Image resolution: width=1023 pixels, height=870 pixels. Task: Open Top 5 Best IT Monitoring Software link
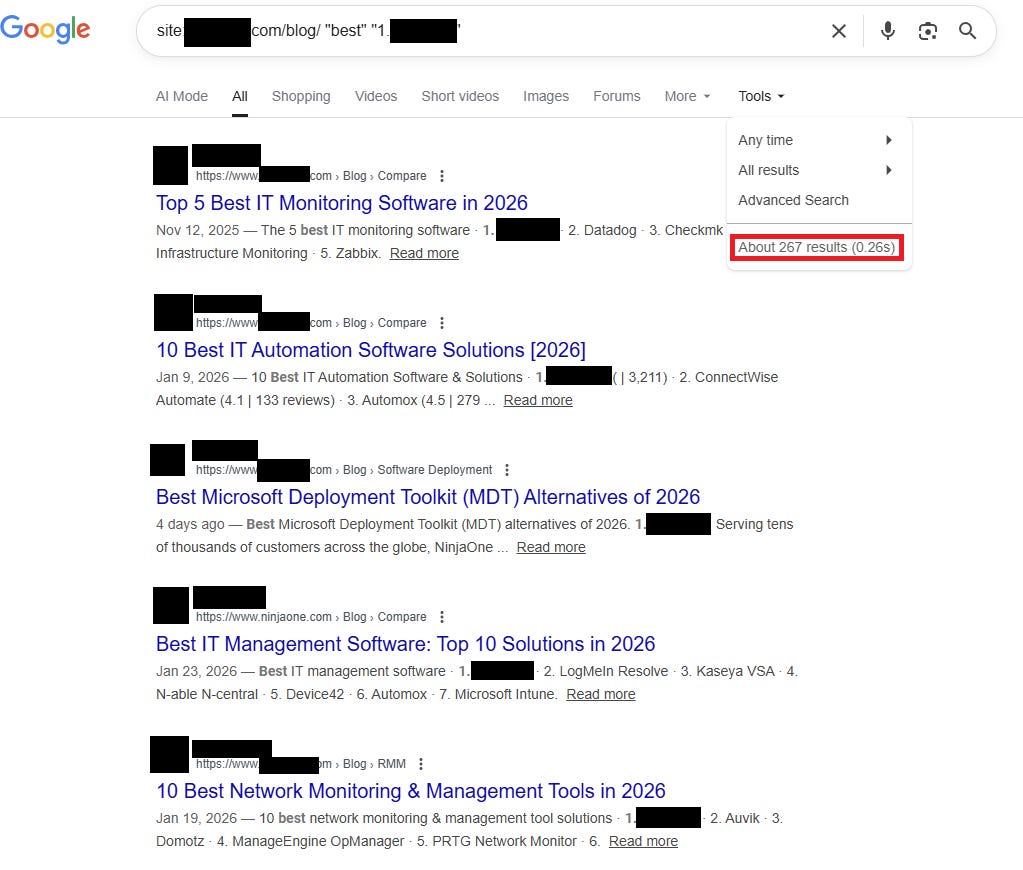(x=342, y=203)
